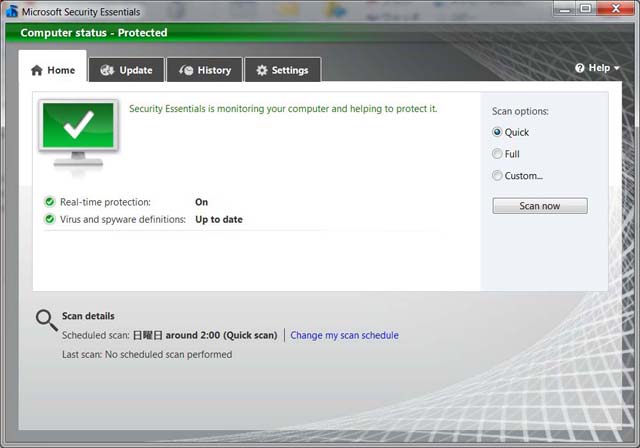Click the house icon on Home tab
Image resolution: width=640 pixels, height=448 pixels.
[37, 70]
